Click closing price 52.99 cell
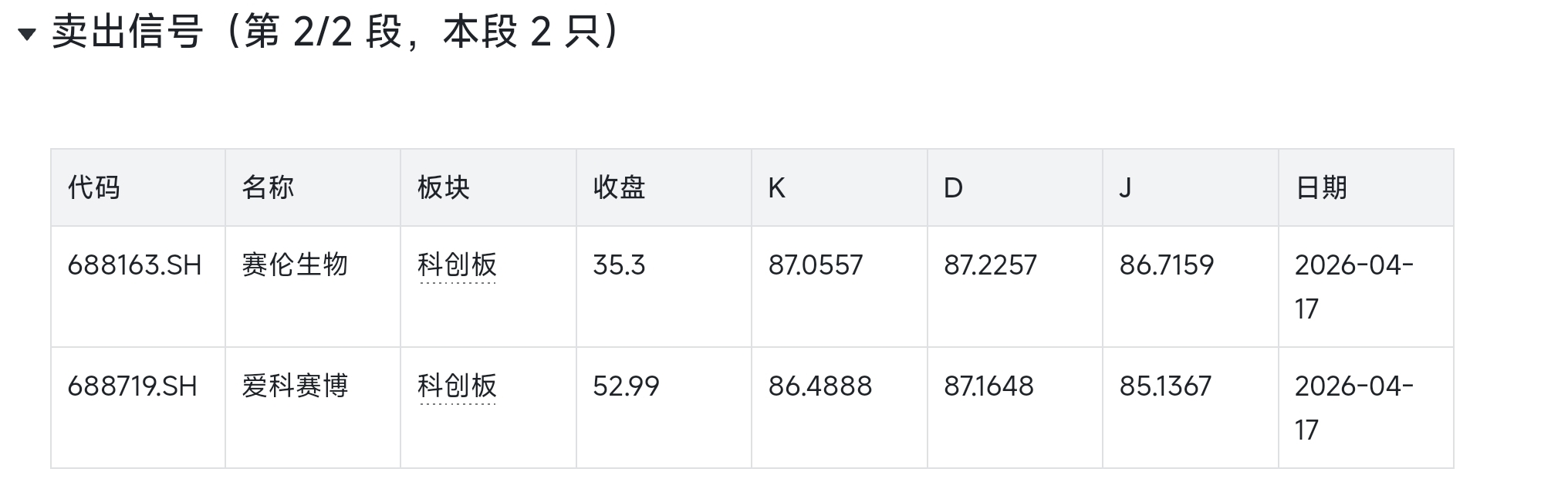 (626, 386)
